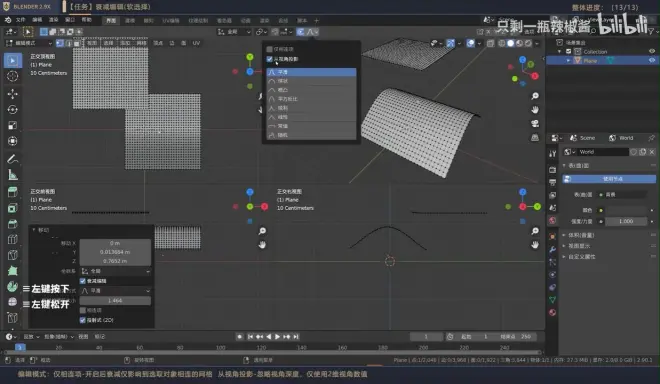Toggle 相连项 checkbox in operator panel
This screenshot has width=660, height=384.
point(82,310)
